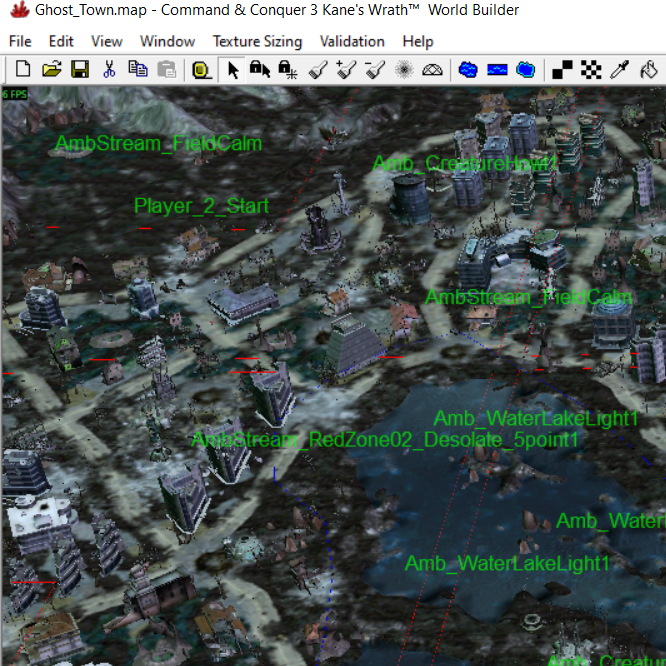Screen dimensions: 666x666
Task: Click the dome mesh mold tool
Action: pyautogui.click(x=432, y=70)
